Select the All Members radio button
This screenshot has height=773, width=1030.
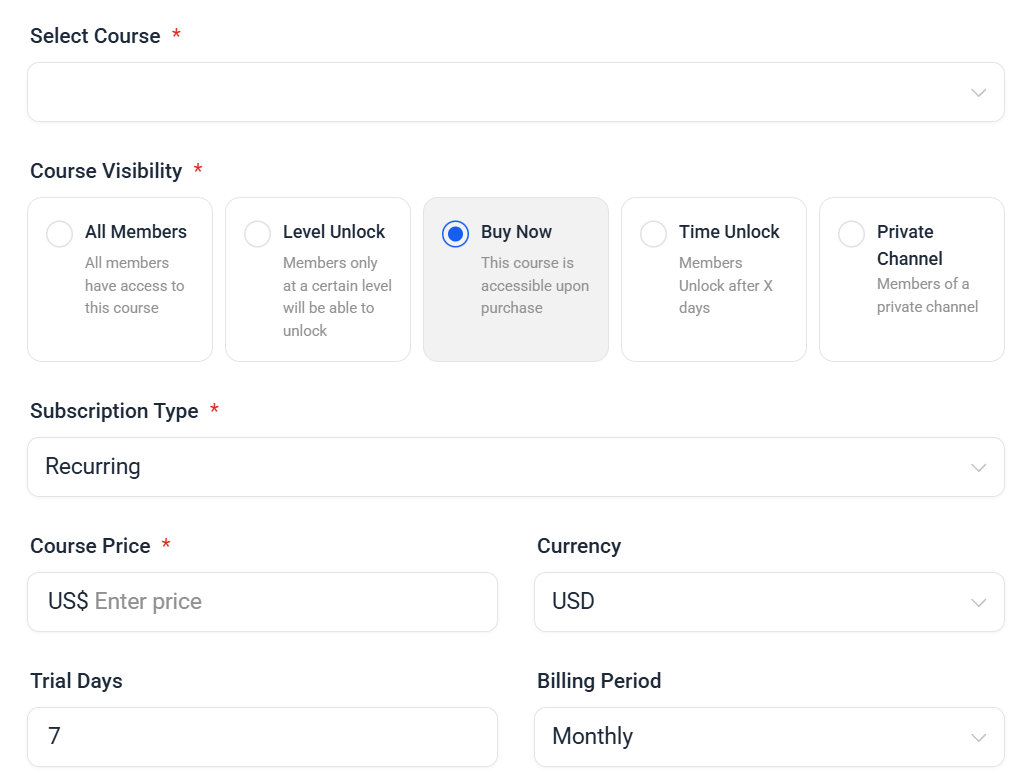(x=60, y=233)
